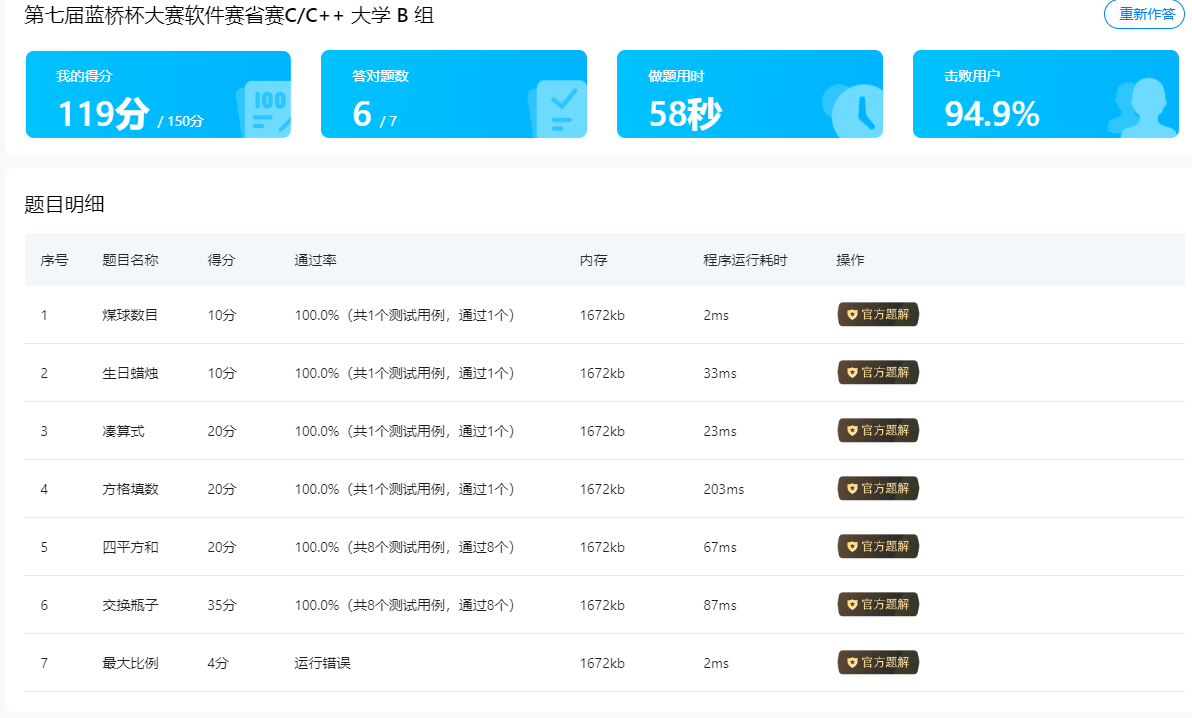
Task: Click the 67ms runtime value
Action: coord(720,547)
